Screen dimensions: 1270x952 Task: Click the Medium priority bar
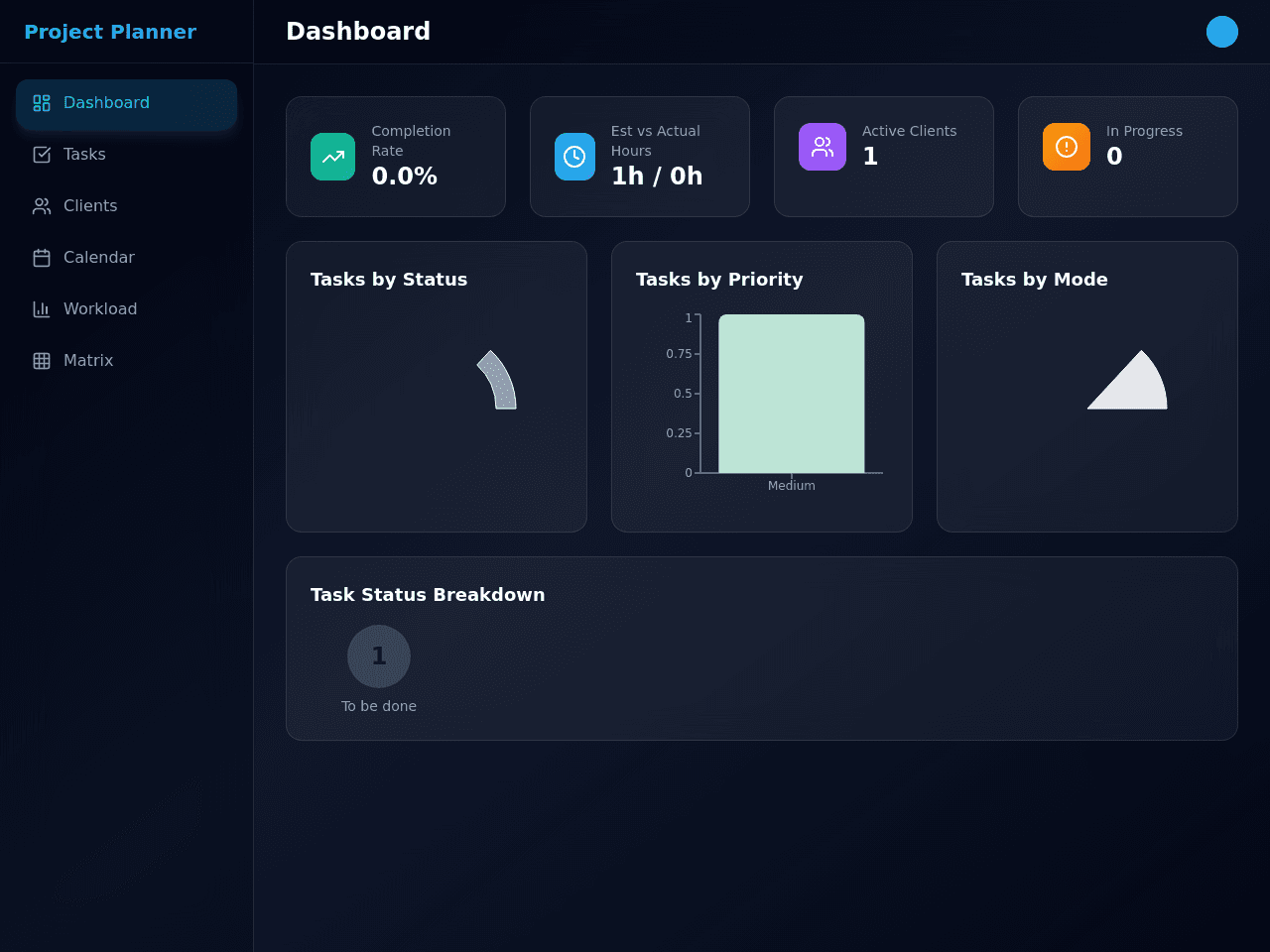click(x=792, y=394)
